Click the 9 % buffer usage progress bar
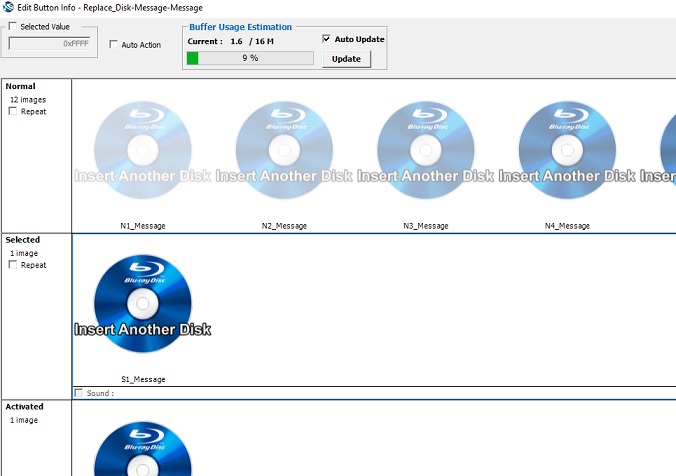The height and width of the screenshot is (476, 676). pos(250,58)
